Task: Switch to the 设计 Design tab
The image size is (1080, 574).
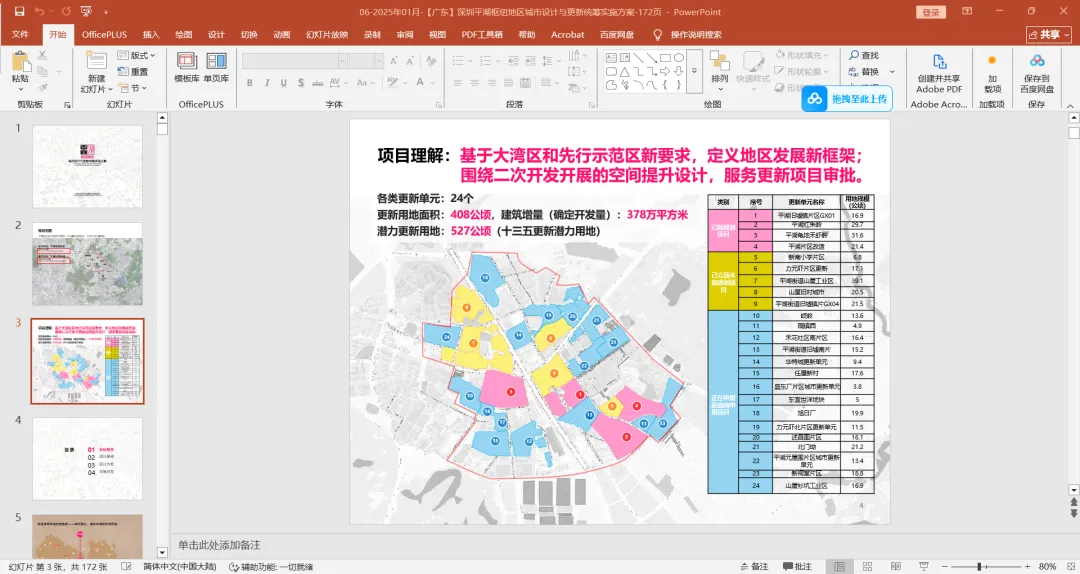Action: click(x=216, y=34)
